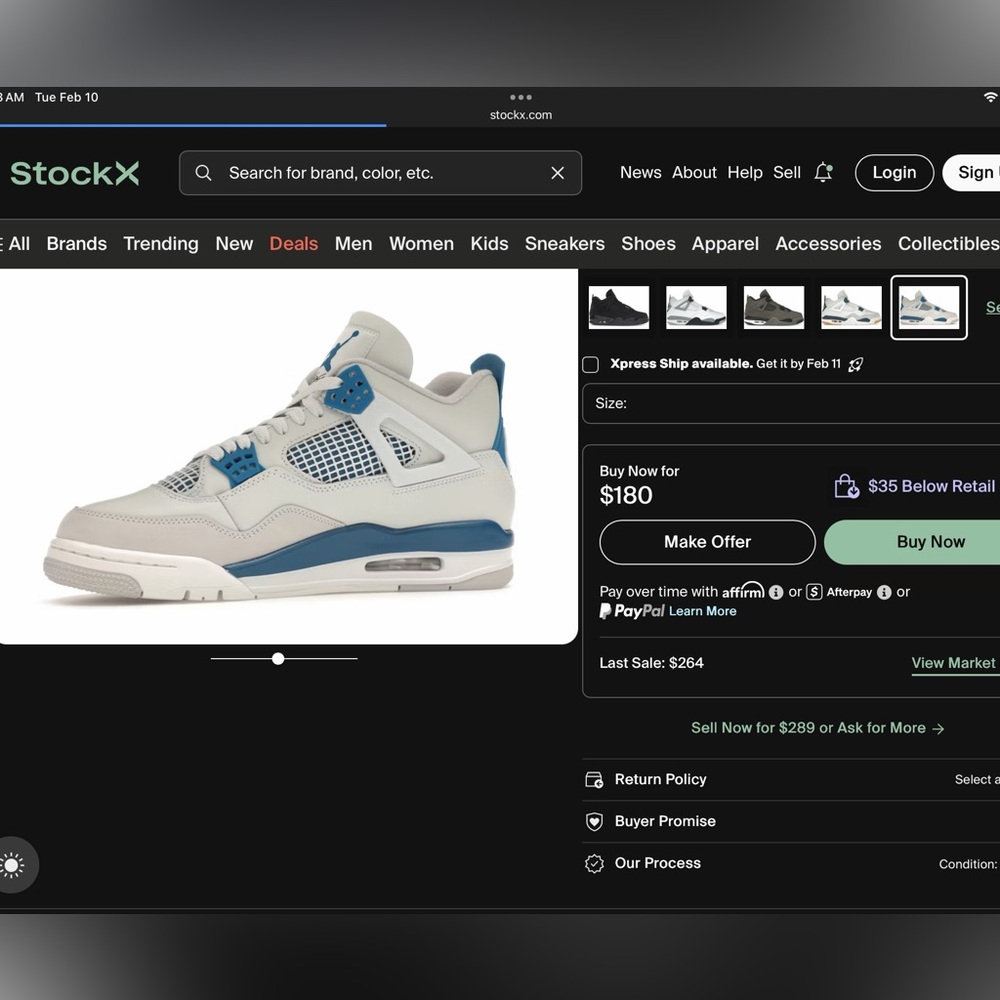This screenshot has width=1000, height=1000.
Task: Click the $35 Below Retail bag icon
Action: point(846,486)
